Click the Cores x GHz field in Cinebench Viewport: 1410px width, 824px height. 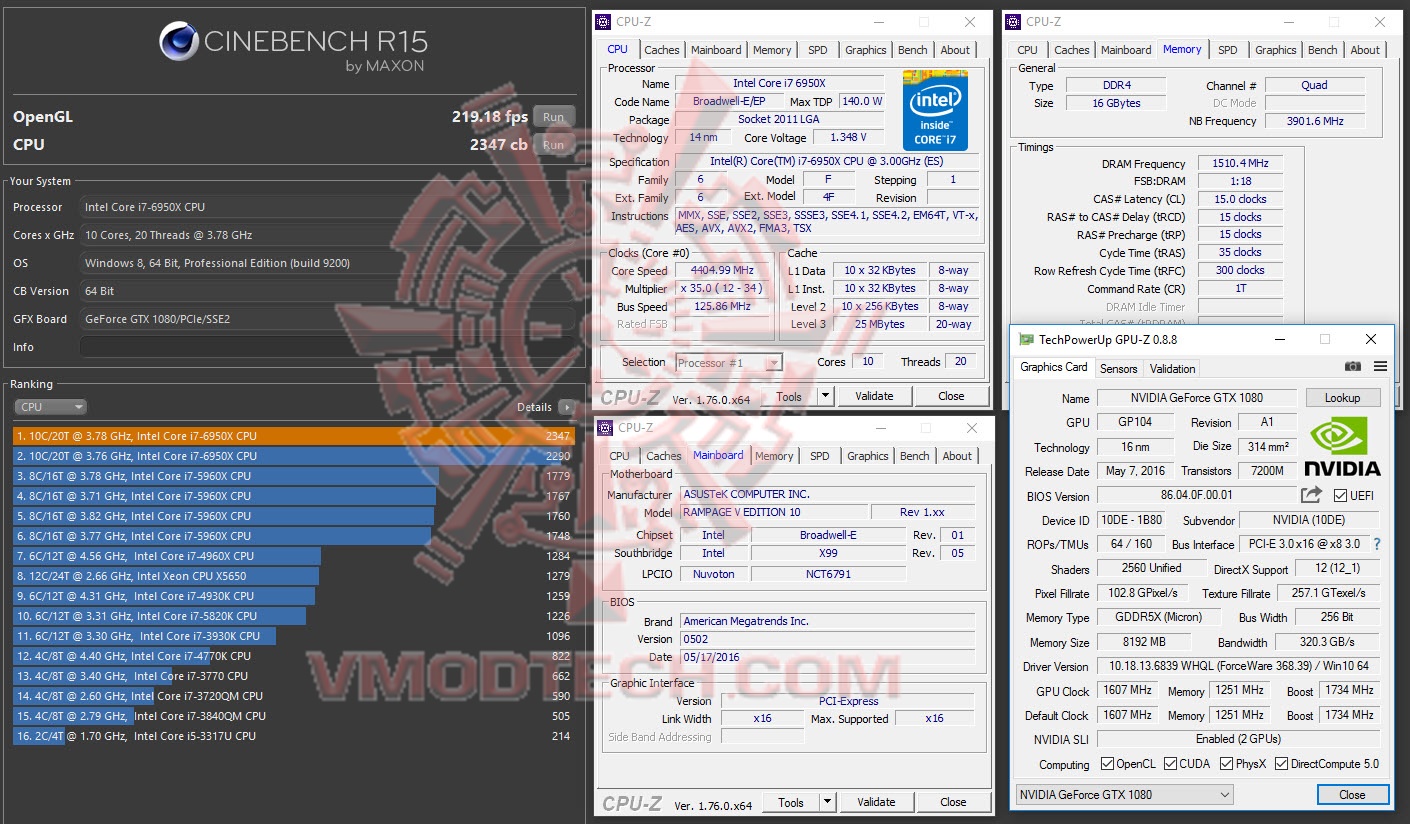(327, 235)
